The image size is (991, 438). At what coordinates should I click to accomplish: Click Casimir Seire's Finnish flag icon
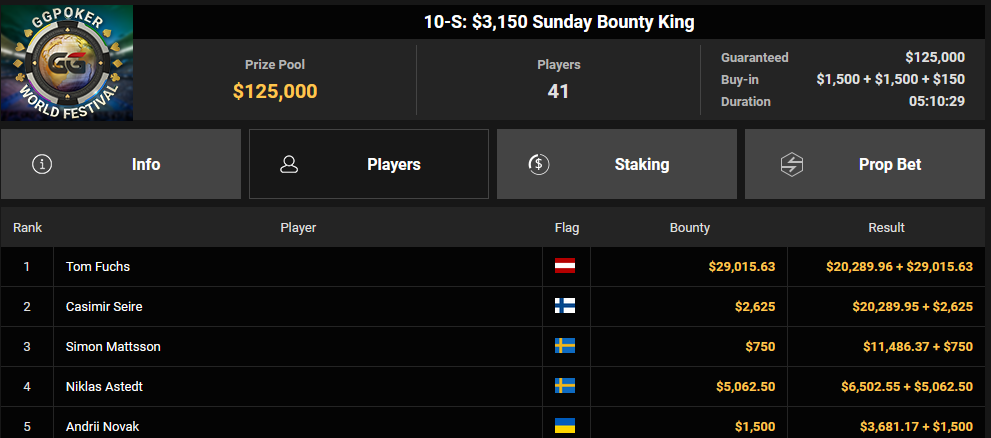coord(565,307)
